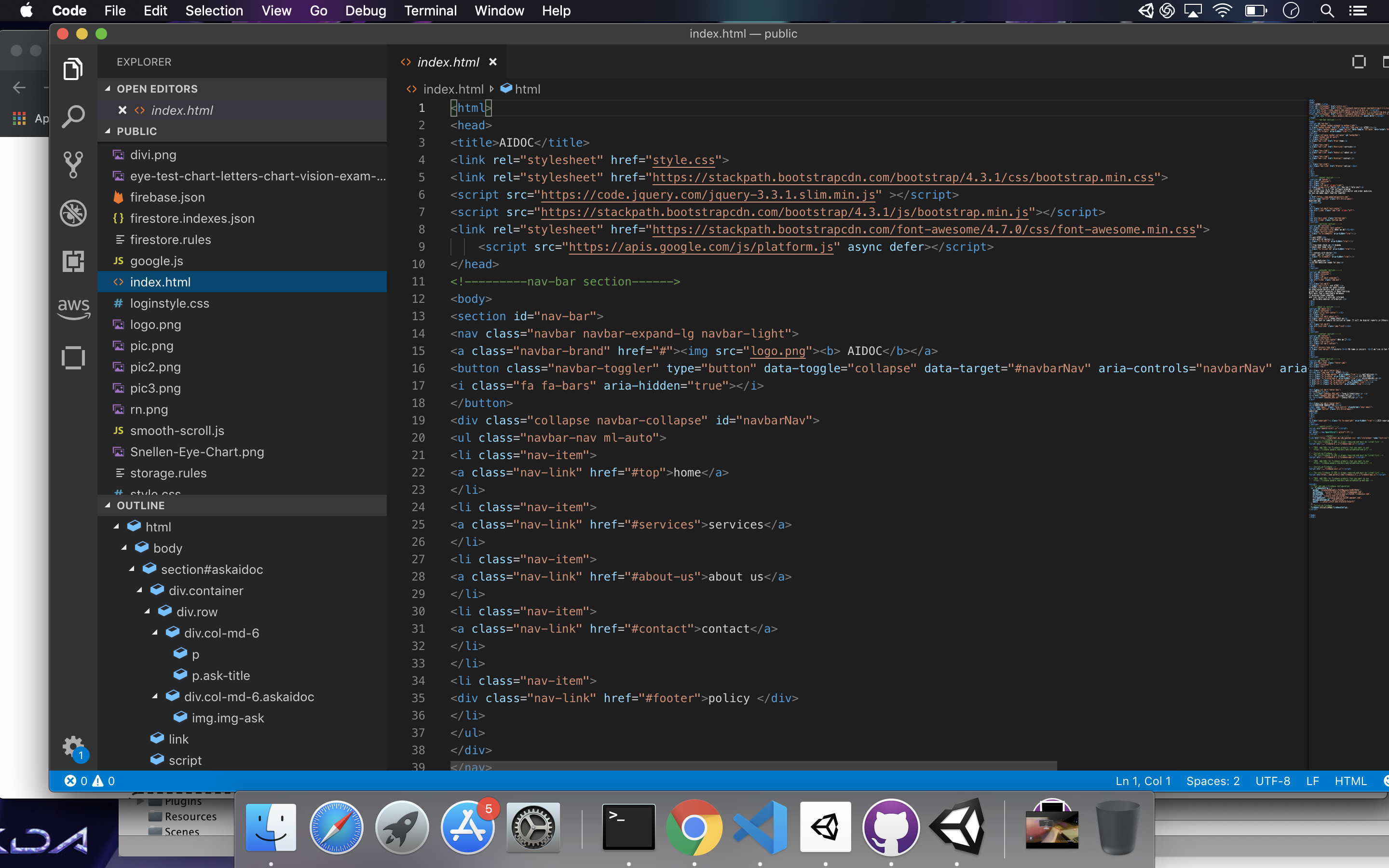Open the Debug view icon

point(73,214)
